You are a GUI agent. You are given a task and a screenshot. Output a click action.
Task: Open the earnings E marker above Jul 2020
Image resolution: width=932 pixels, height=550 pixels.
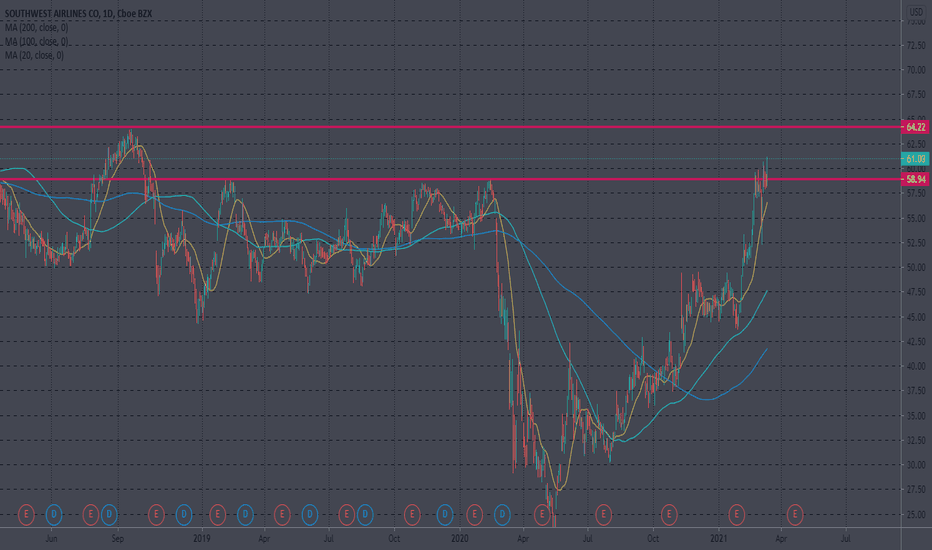pyautogui.click(x=603, y=514)
